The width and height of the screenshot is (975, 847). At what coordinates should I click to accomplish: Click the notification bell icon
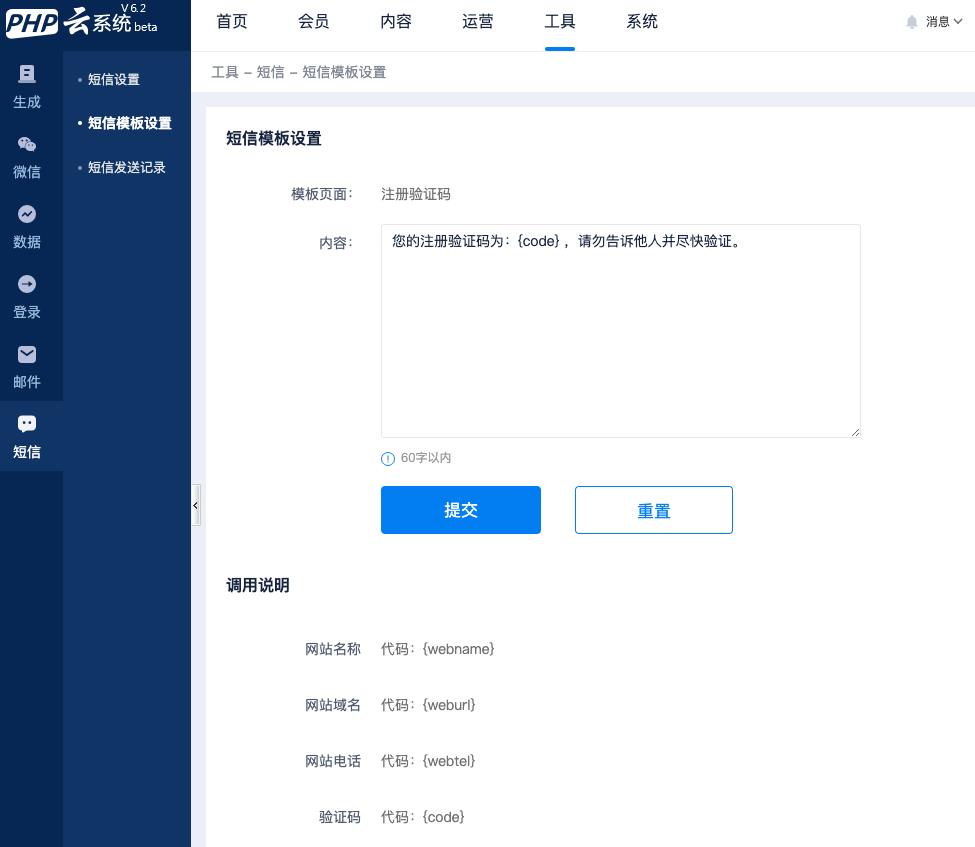(911, 22)
